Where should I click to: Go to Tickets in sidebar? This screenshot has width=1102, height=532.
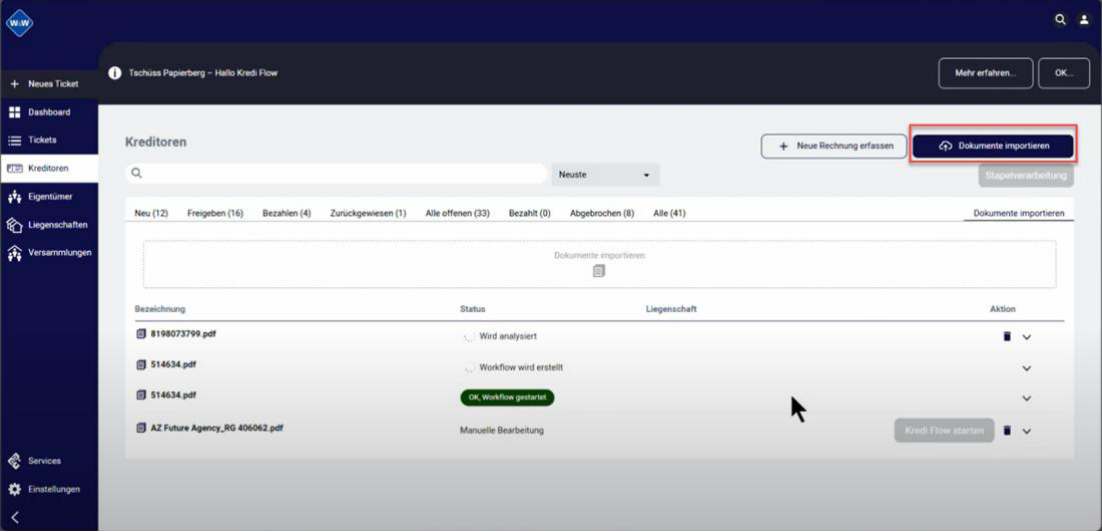coord(49,140)
